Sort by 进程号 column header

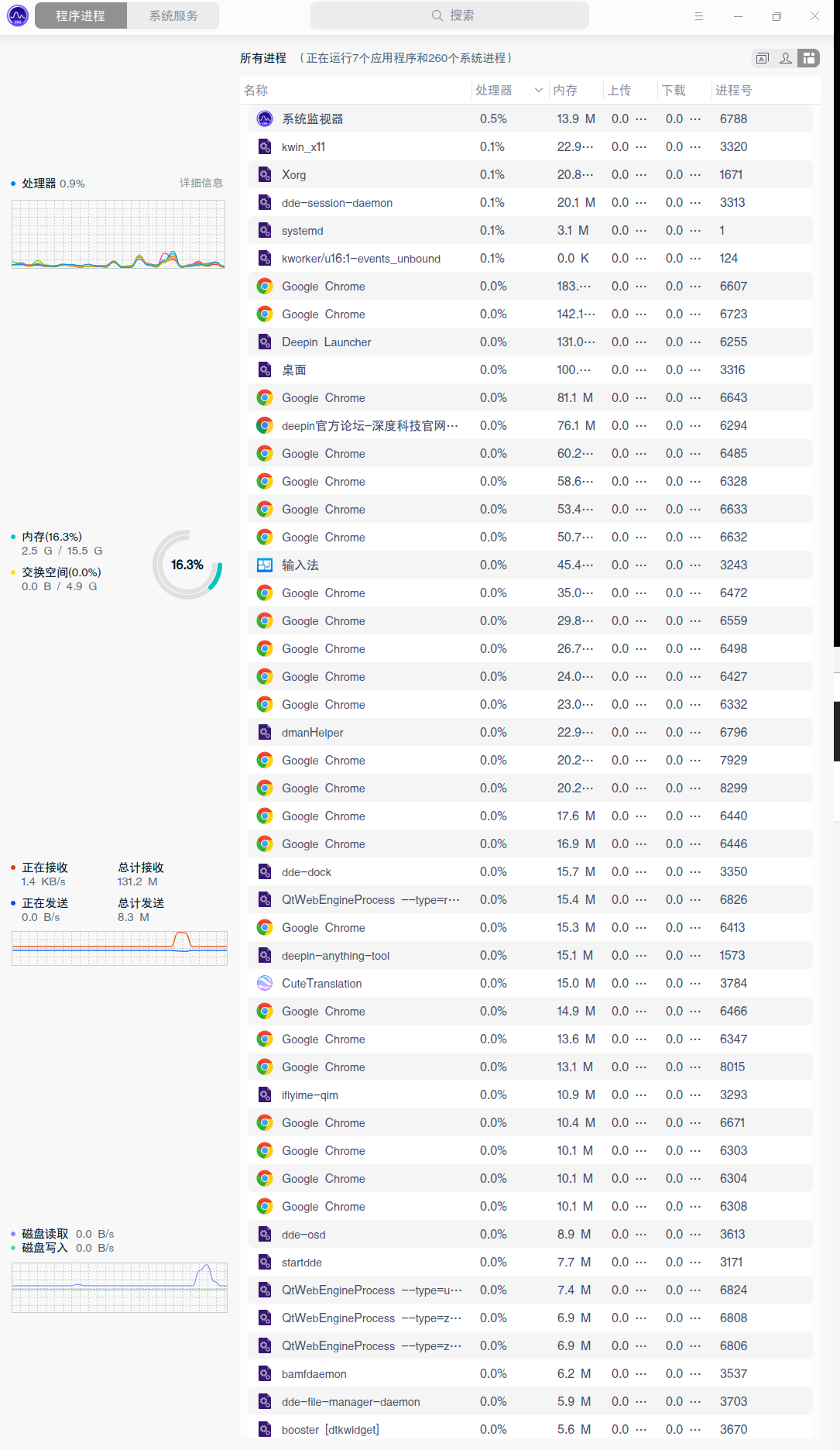tap(734, 91)
